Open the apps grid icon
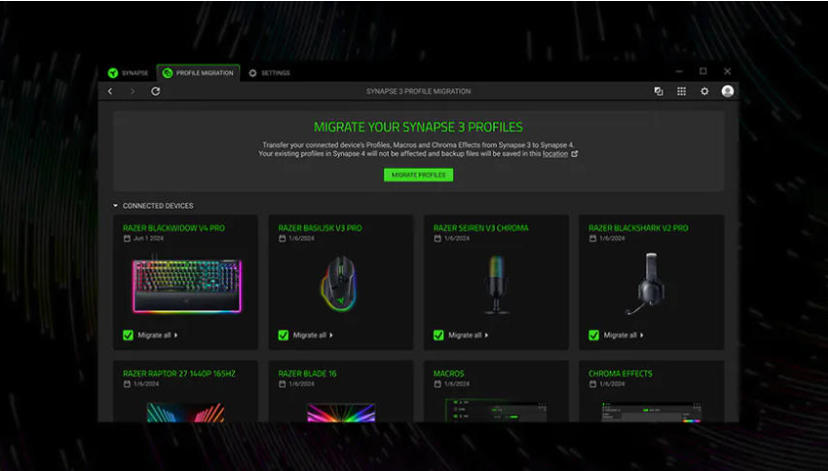 click(681, 91)
